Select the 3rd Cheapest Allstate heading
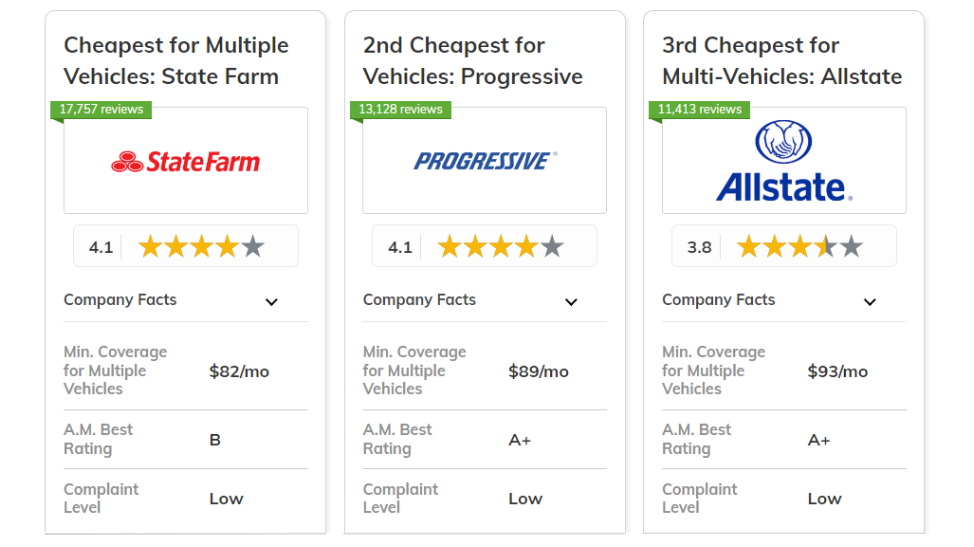The height and width of the screenshot is (547, 974). pos(782,61)
